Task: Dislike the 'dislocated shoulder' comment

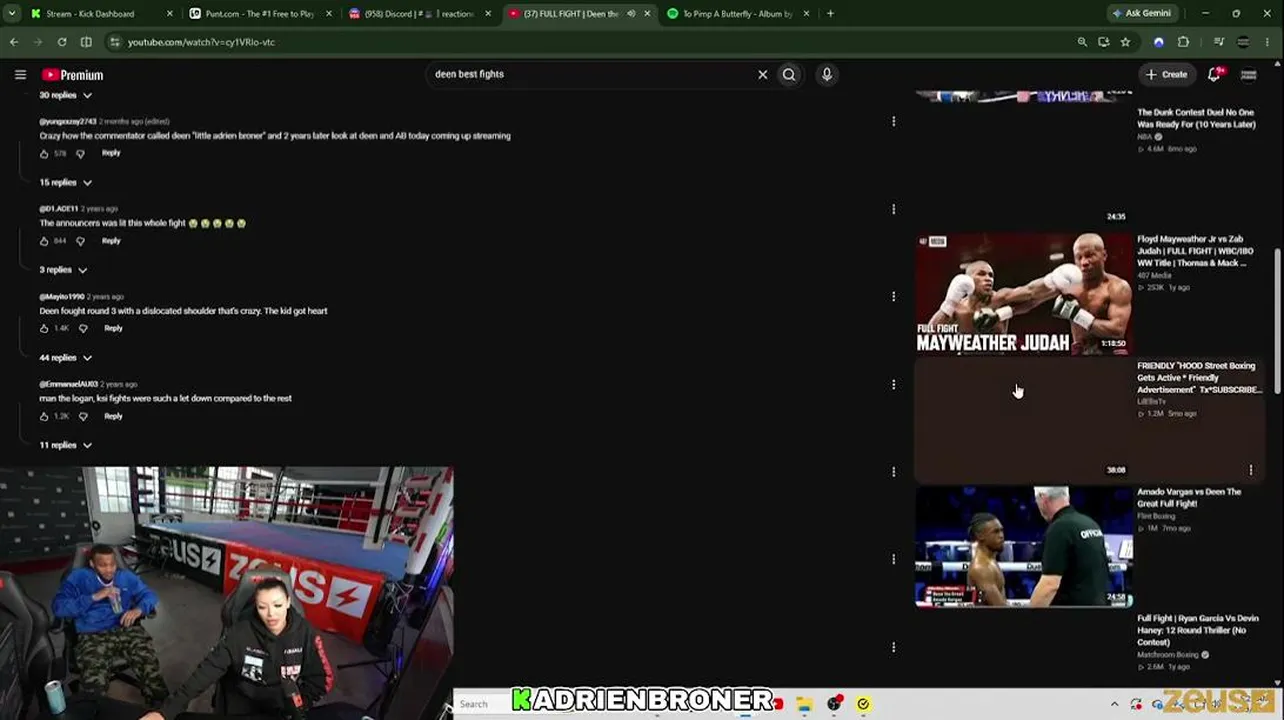Action: pyautogui.click(x=83, y=328)
